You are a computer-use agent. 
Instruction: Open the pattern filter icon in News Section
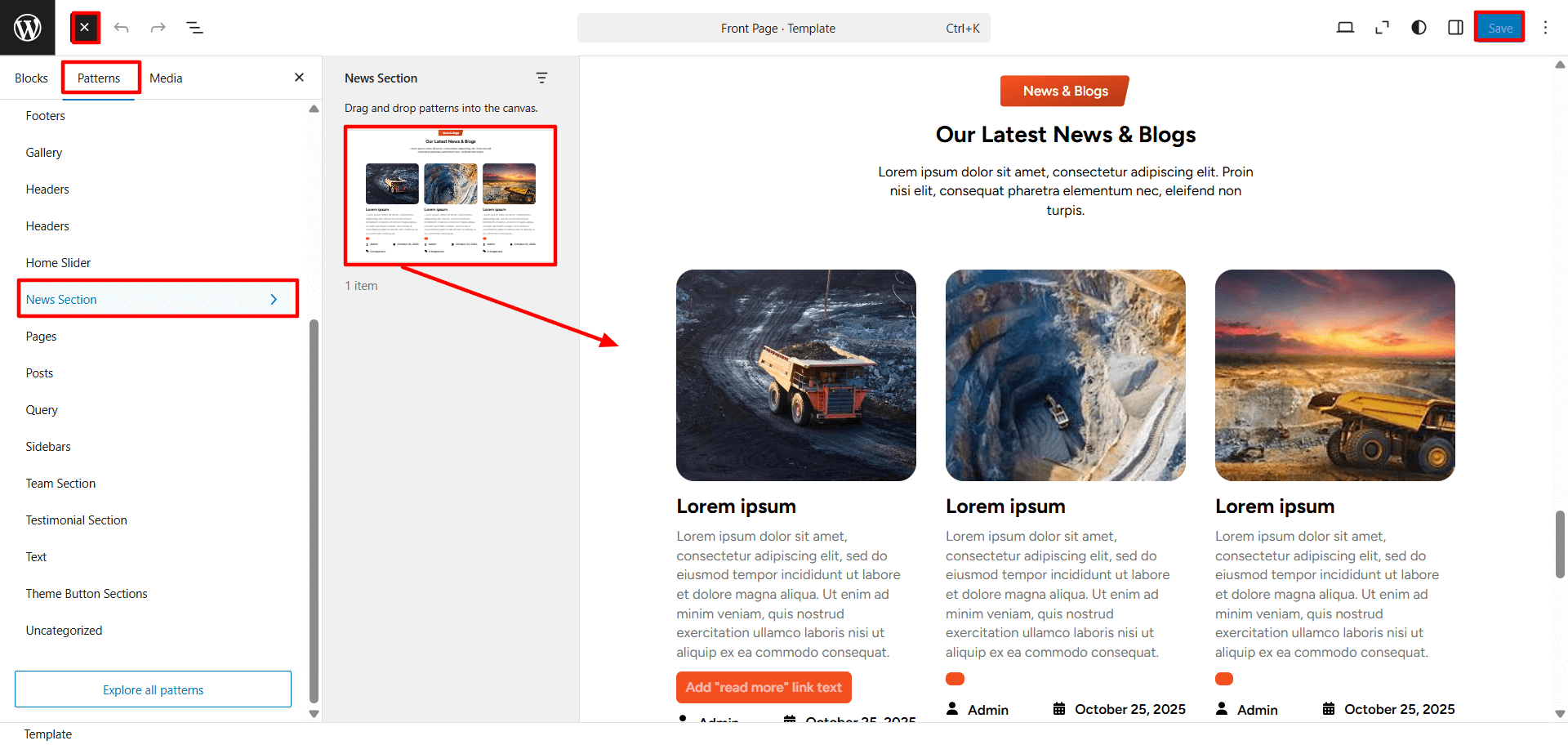pos(541,78)
